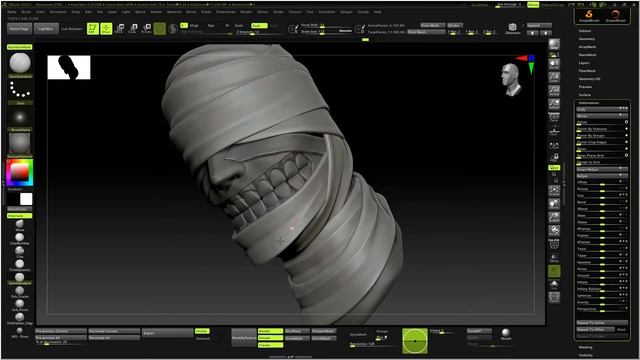Select the EraserBrush tool
This screenshot has width=640, height=360.
[616, 16]
